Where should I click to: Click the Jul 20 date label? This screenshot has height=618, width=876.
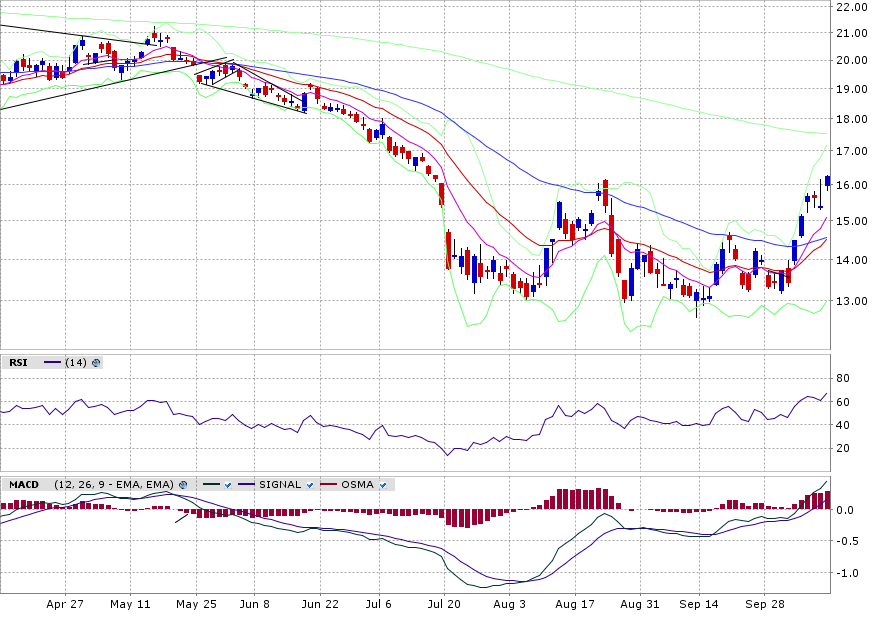444,605
